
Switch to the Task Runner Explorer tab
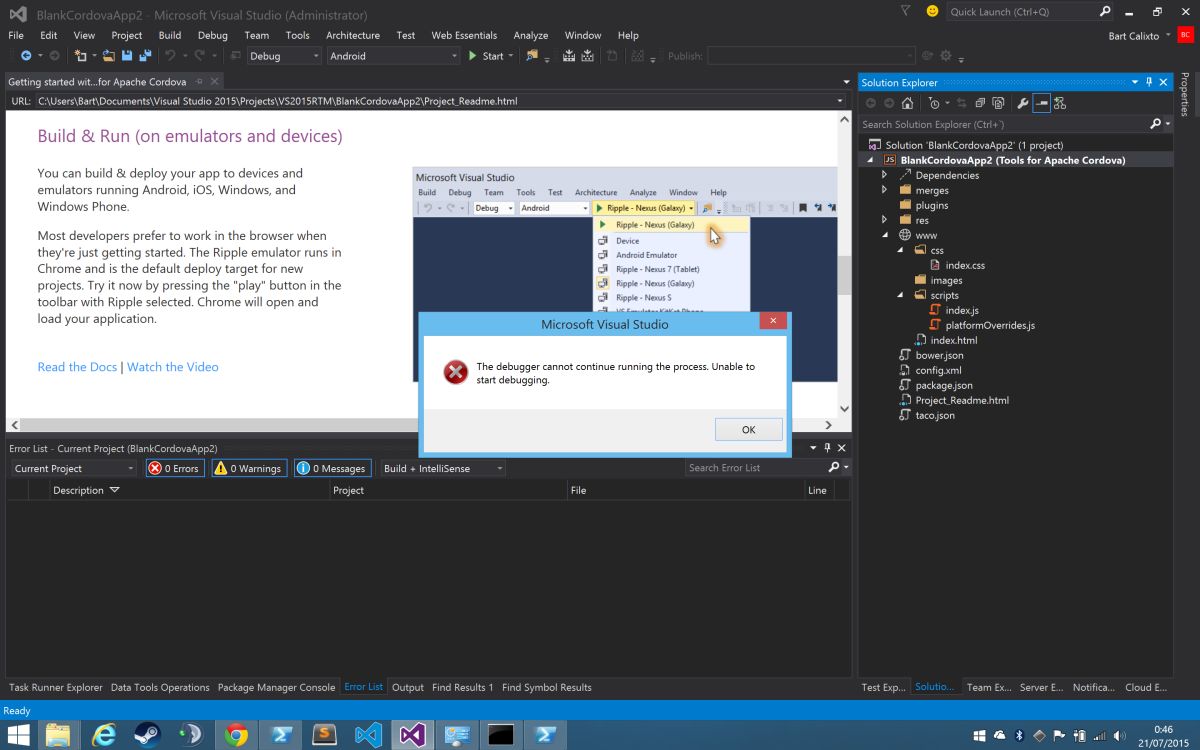(x=56, y=687)
